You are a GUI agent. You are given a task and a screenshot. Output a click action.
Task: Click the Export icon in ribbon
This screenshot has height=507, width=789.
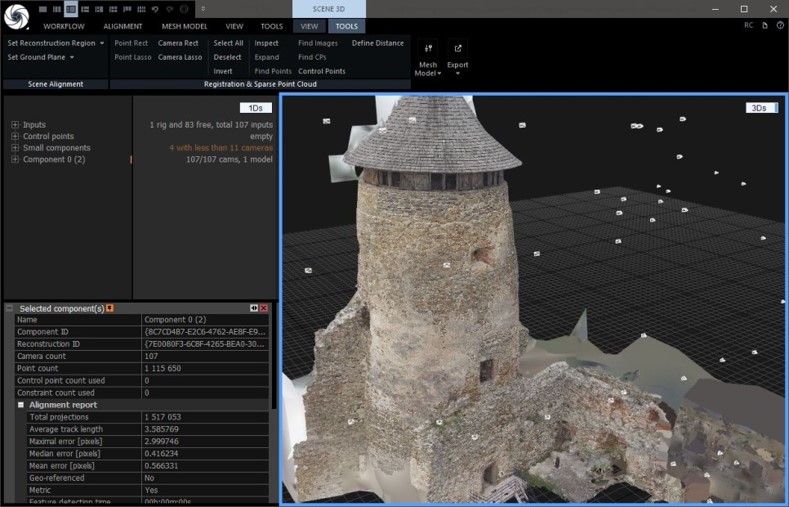tap(457, 48)
